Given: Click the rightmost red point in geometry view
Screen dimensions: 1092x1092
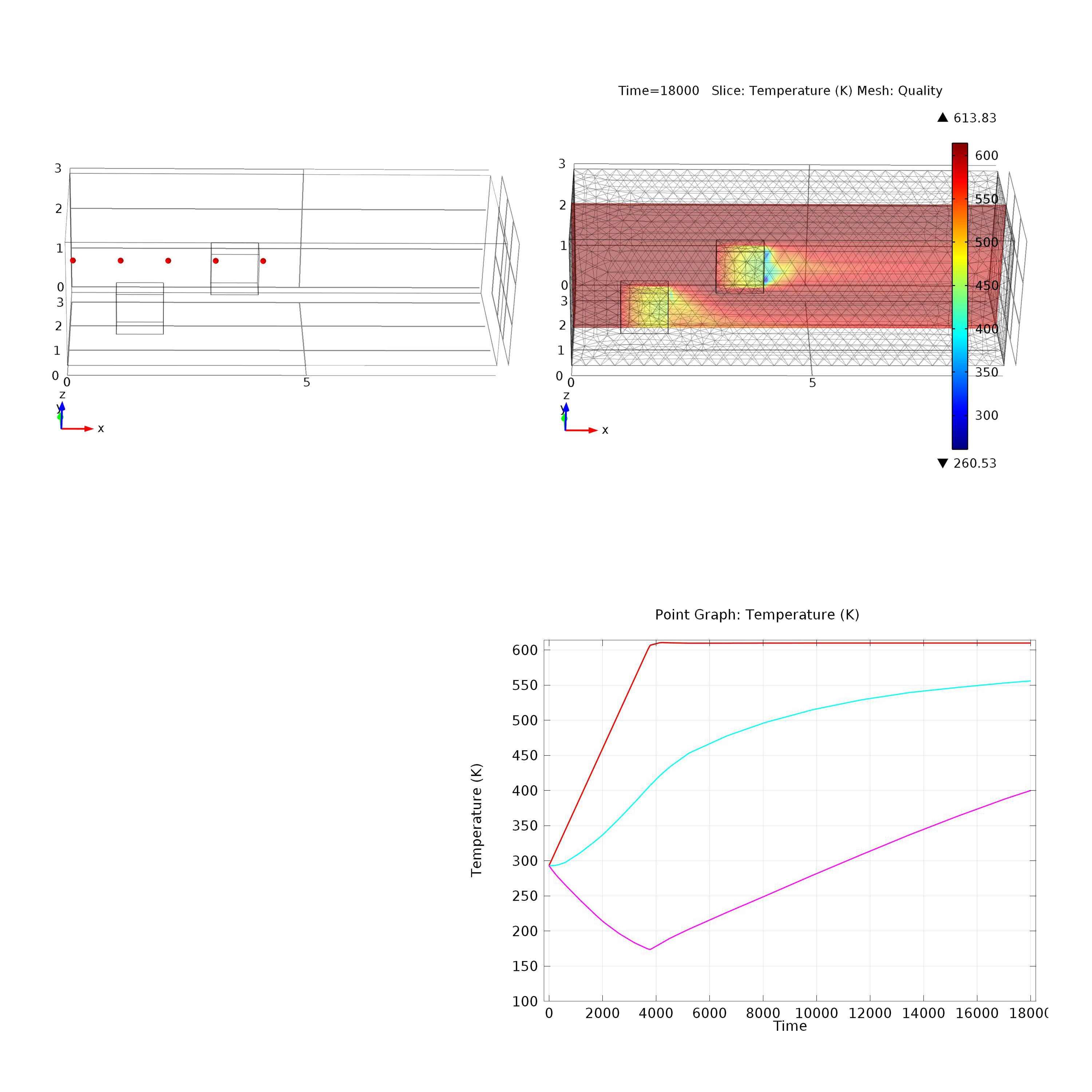Looking at the screenshot, I should point(263,261).
